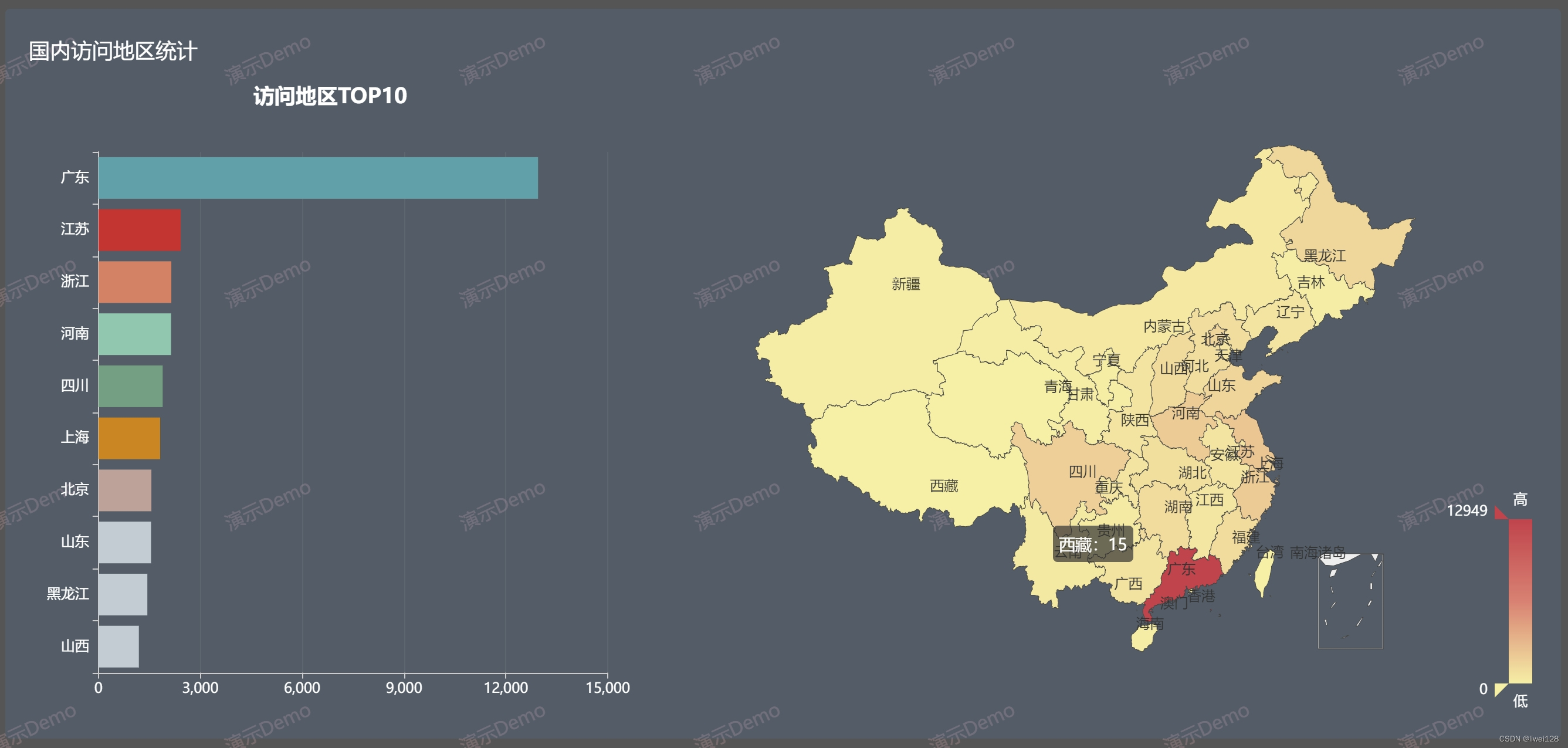The height and width of the screenshot is (748, 1568).
Task: Click the 西藏: 15 tooltip
Action: [x=1093, y=544]
